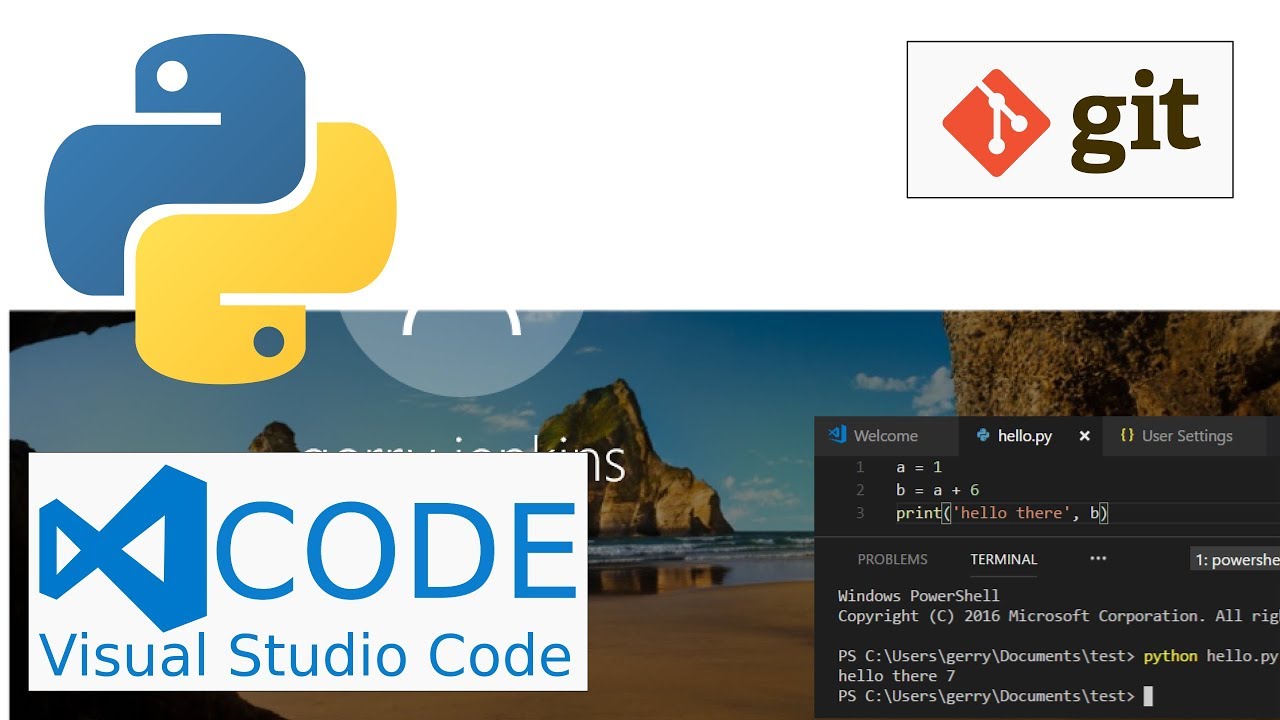Switch to the PROBLEMS panel tab
The height and width of the screenshot is (720, 1280).
892,560
